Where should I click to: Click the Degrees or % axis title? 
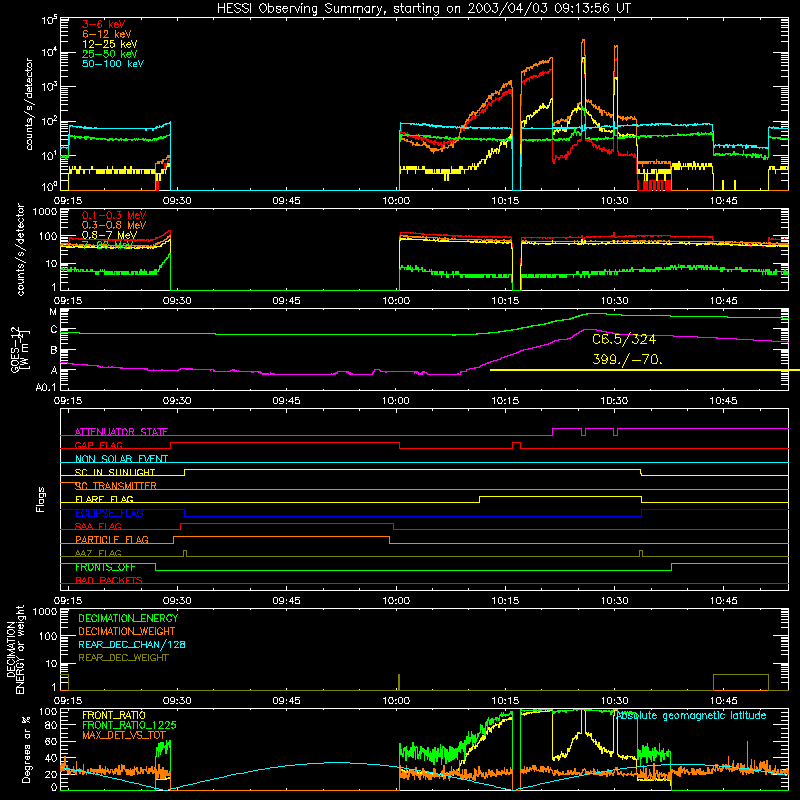pos(26,749)
